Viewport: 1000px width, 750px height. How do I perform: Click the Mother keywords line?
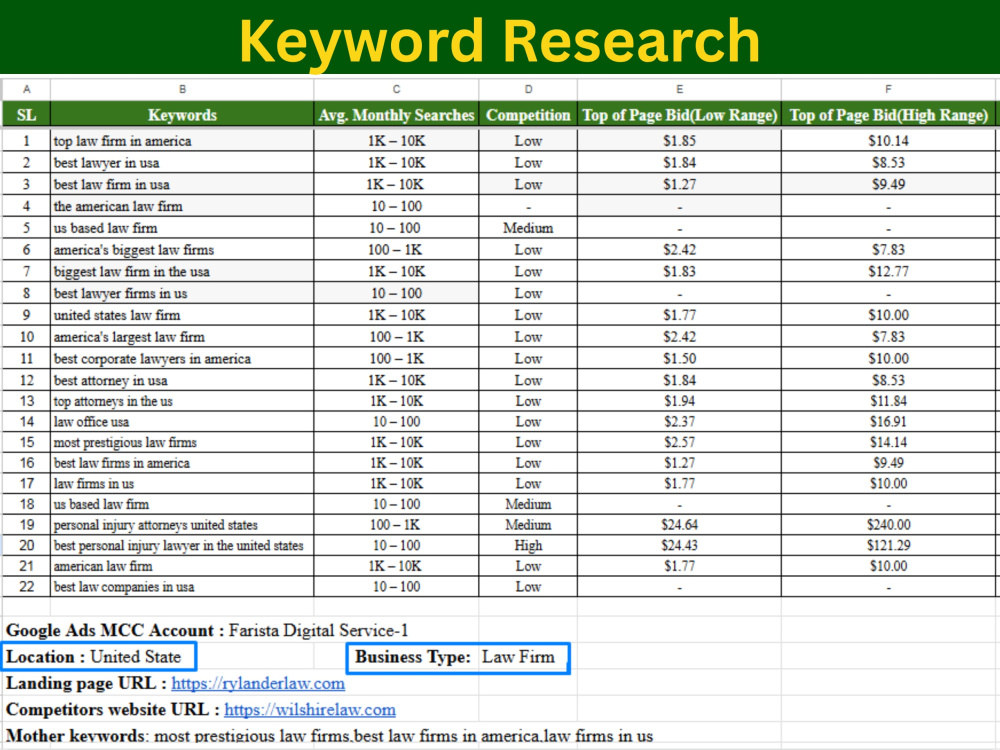point(329,735)
